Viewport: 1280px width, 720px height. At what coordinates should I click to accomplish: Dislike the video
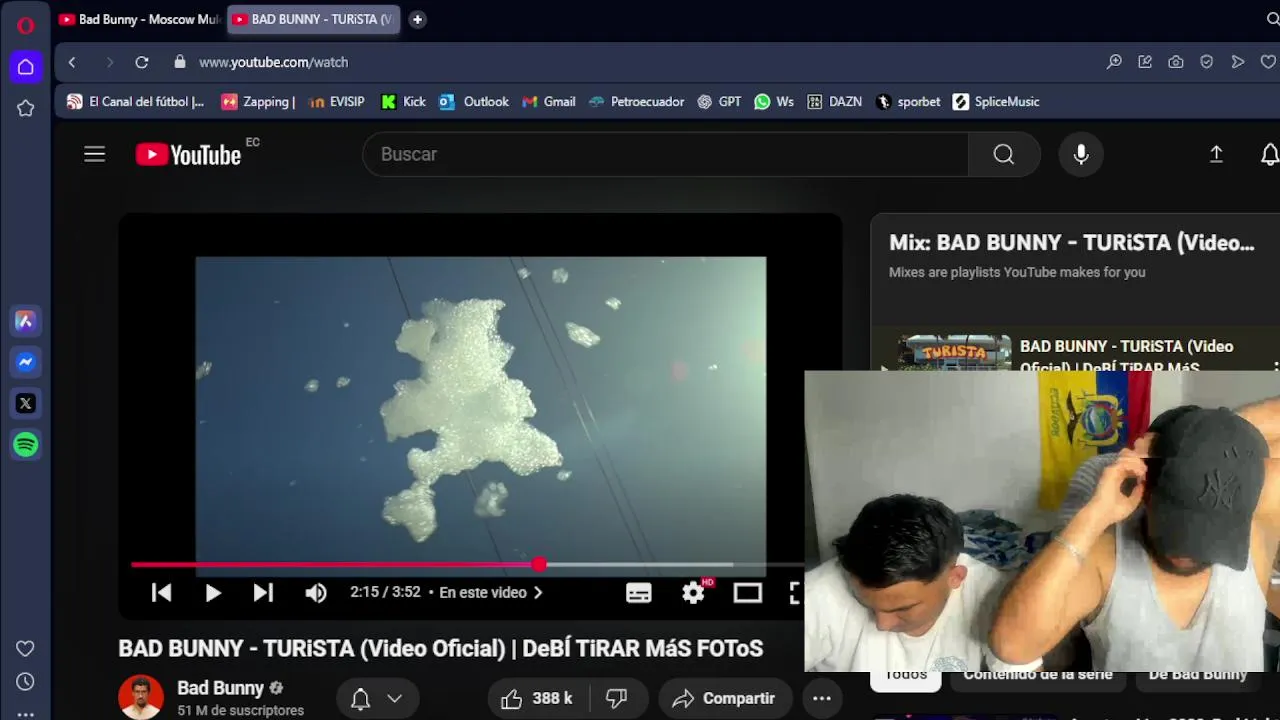tap(617, 699)
